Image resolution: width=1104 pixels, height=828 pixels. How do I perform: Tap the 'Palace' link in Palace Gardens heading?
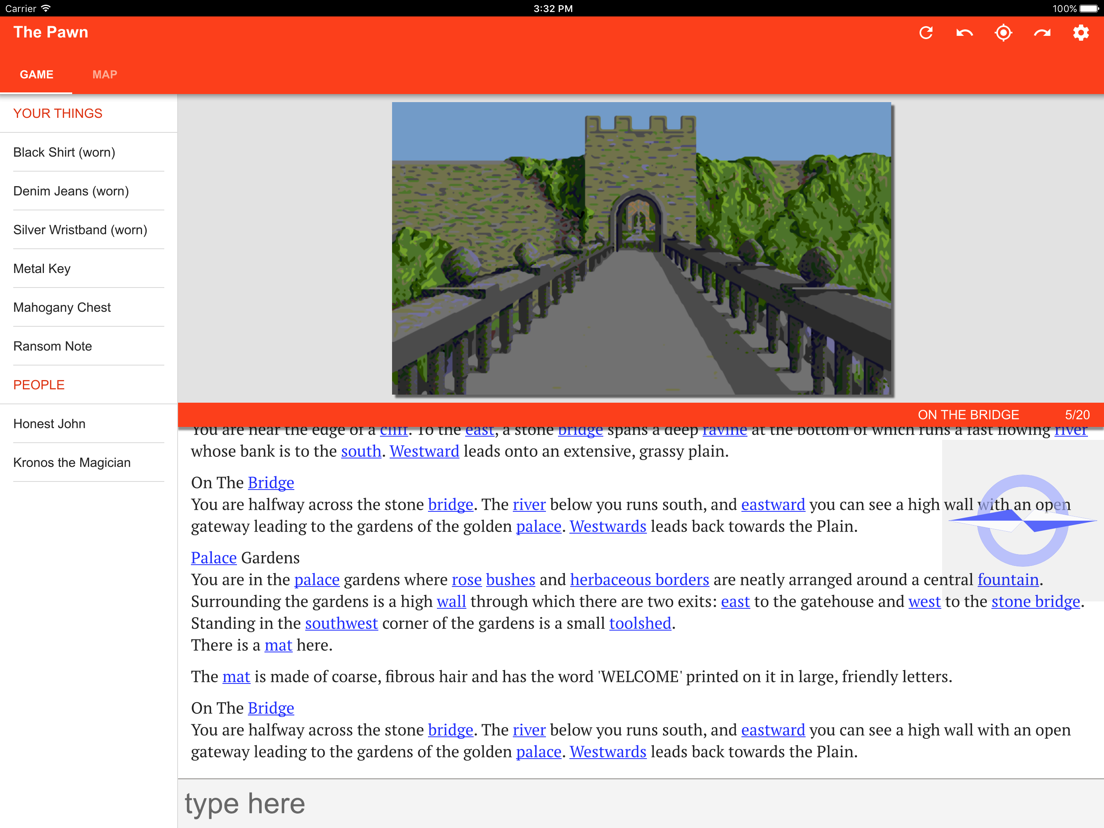[x=213, y=557]
